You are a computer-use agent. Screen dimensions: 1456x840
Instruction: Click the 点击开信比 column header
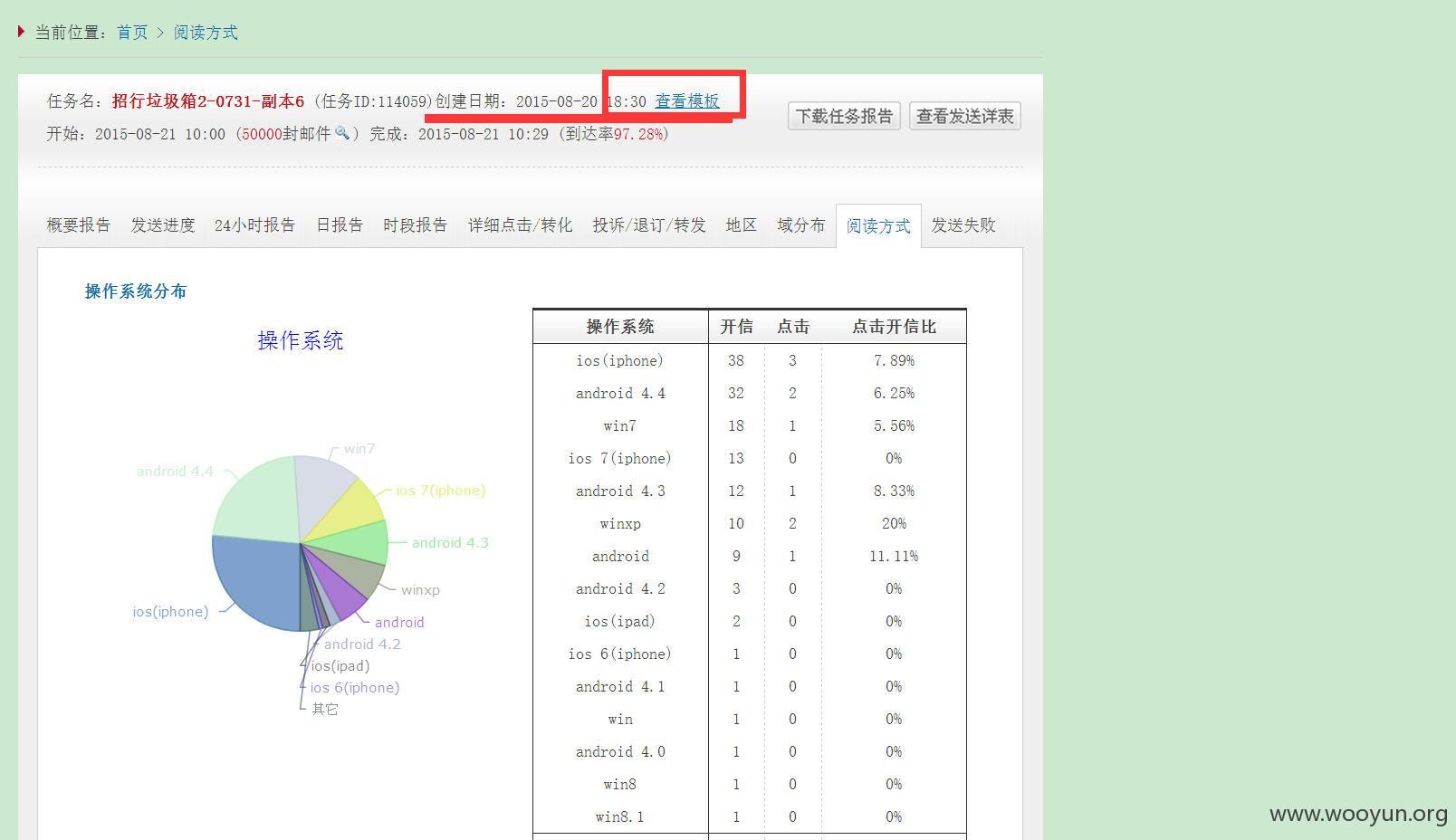pyautogui.click(x=895, y=327)
